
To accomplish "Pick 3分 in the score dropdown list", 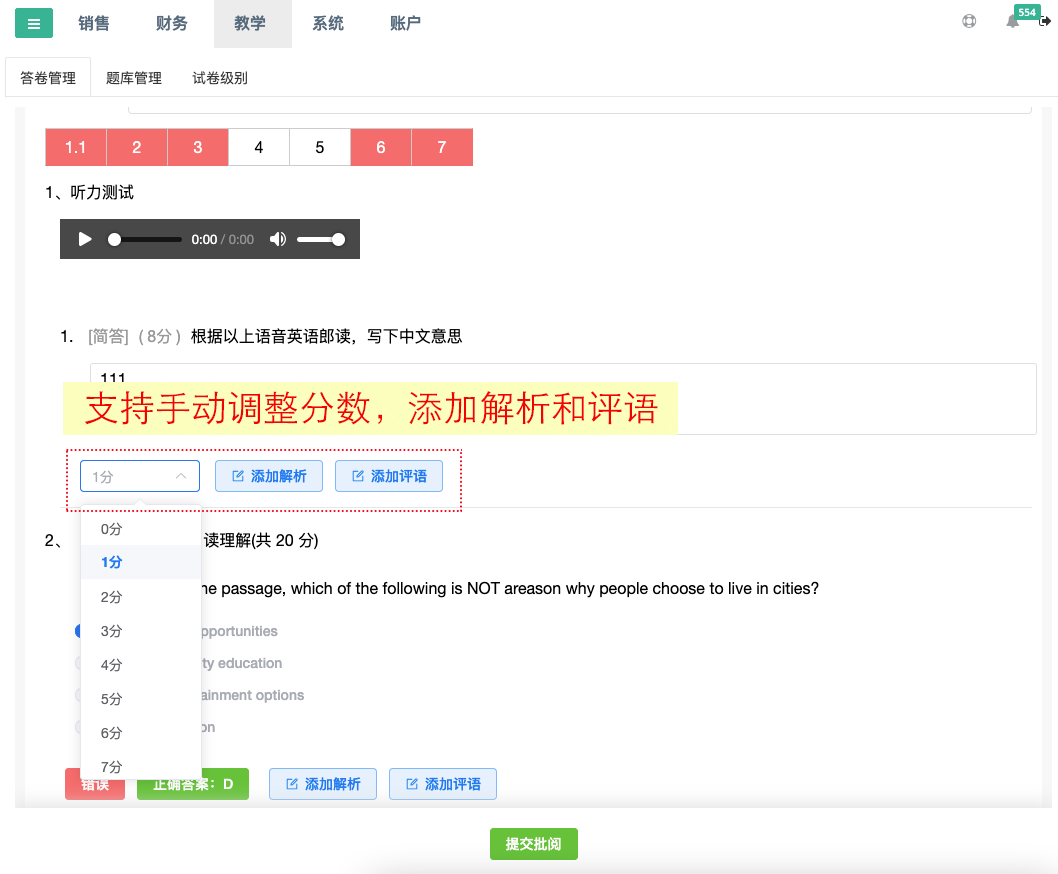I will click(x=112, y=631).
